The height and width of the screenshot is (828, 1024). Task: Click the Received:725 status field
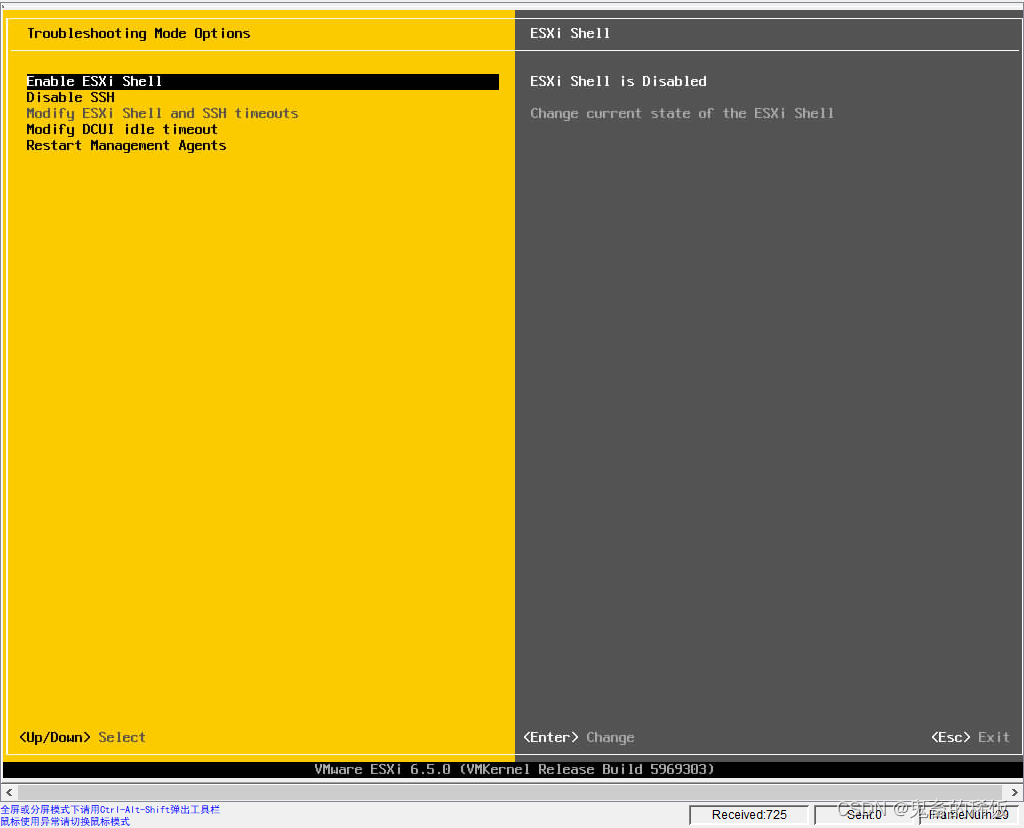tap(749, 814)
